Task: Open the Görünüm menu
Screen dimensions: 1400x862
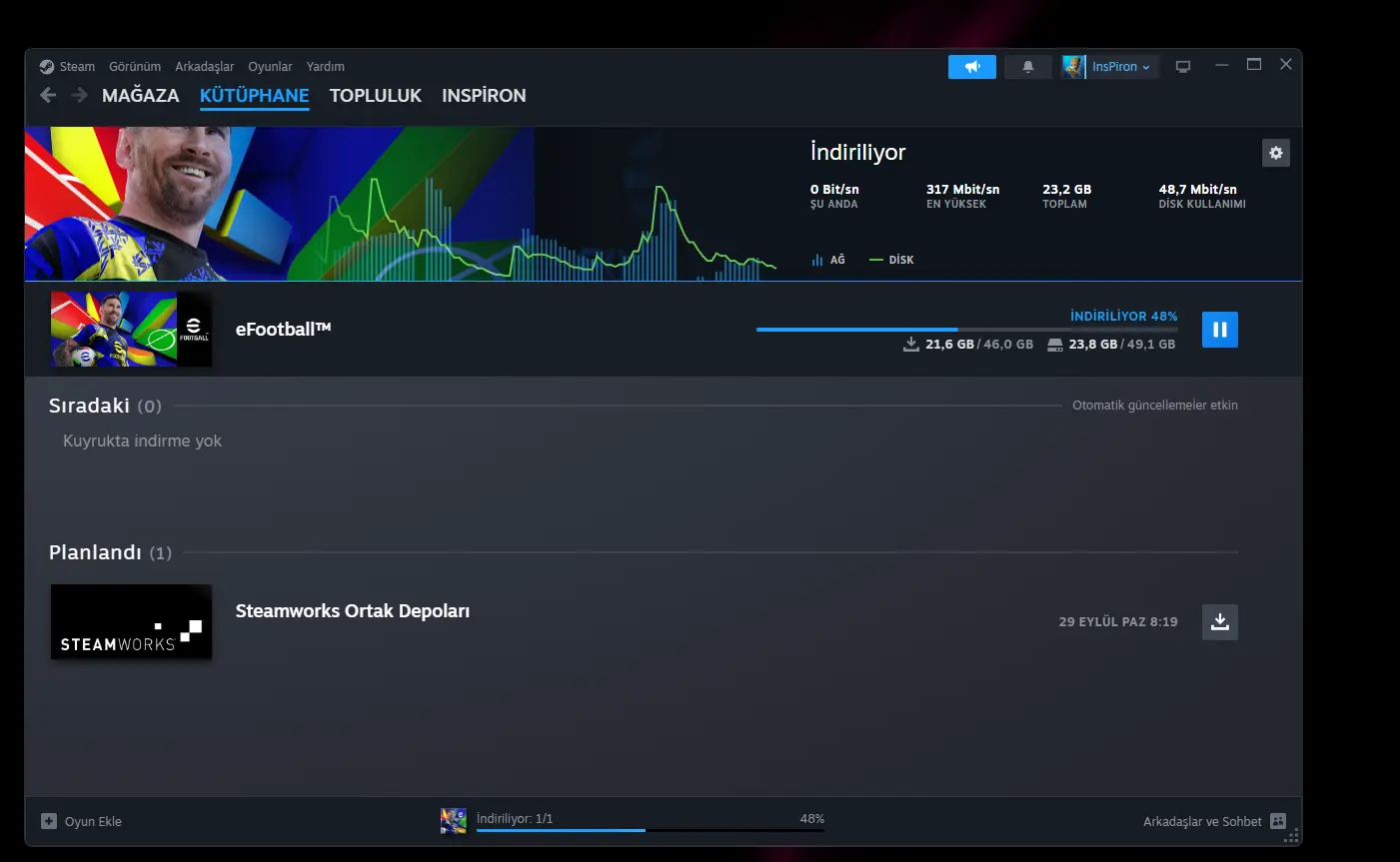Action: click(135, 67)
